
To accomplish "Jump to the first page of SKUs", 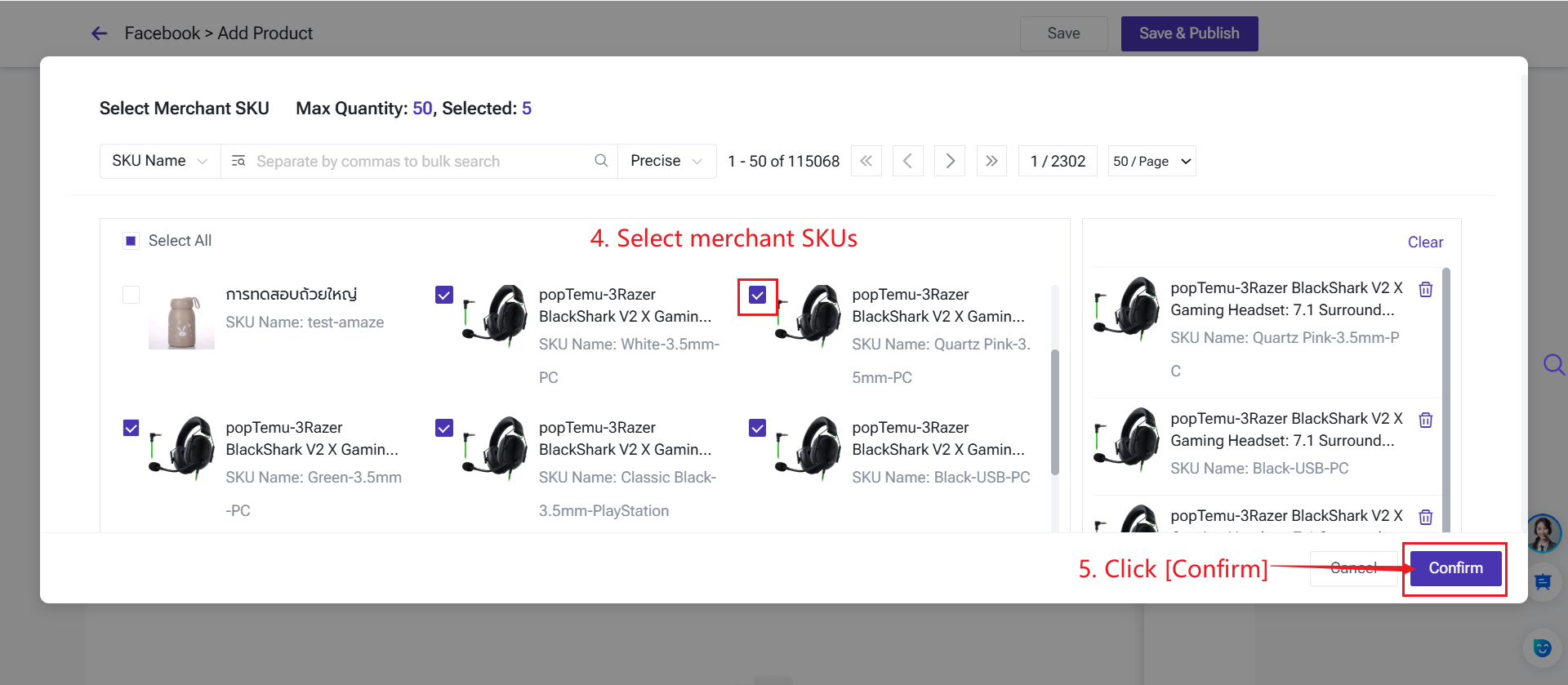I will (866, 161).
